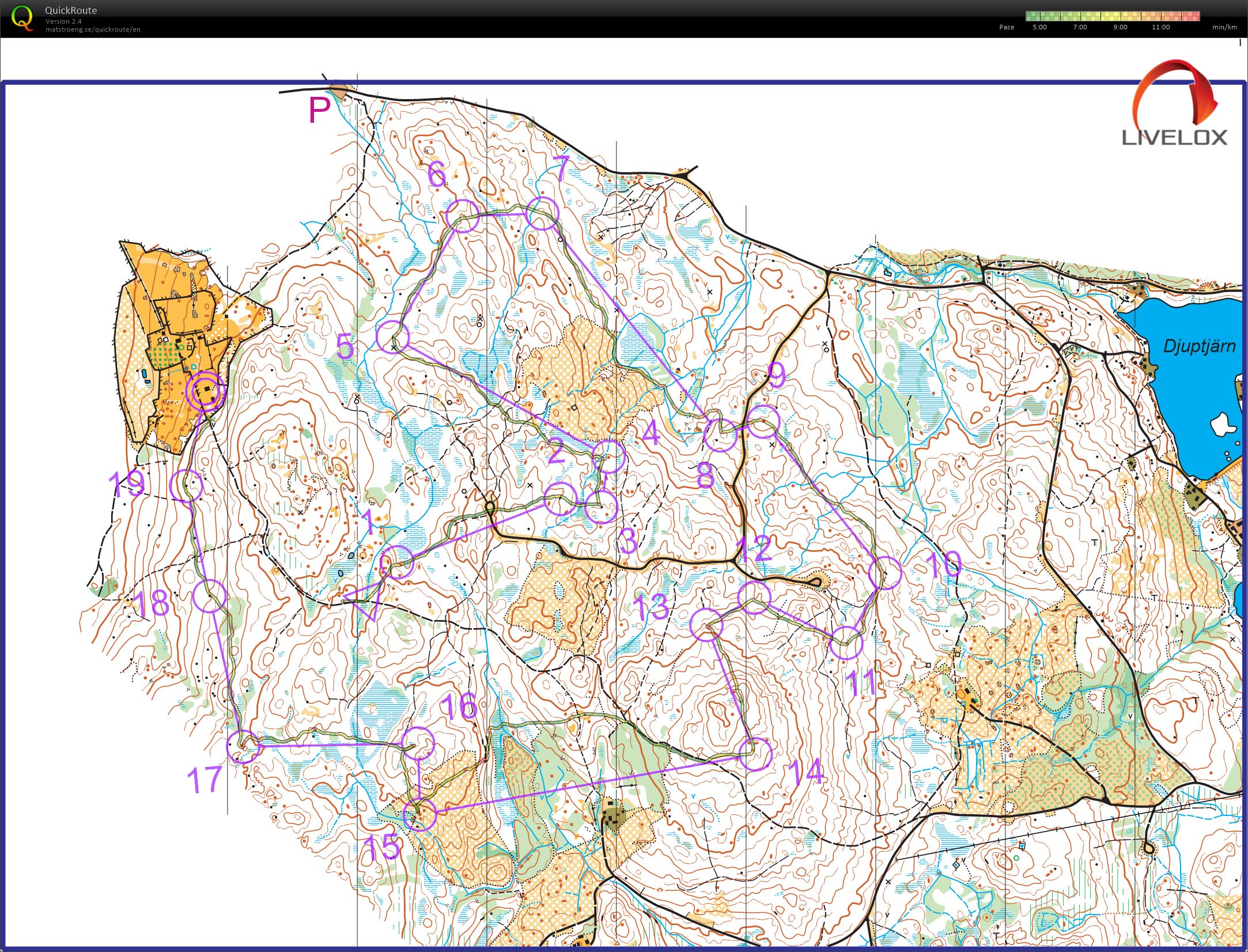Select control circle number 14
1248x952 pixels.
[x=754, y=754]
